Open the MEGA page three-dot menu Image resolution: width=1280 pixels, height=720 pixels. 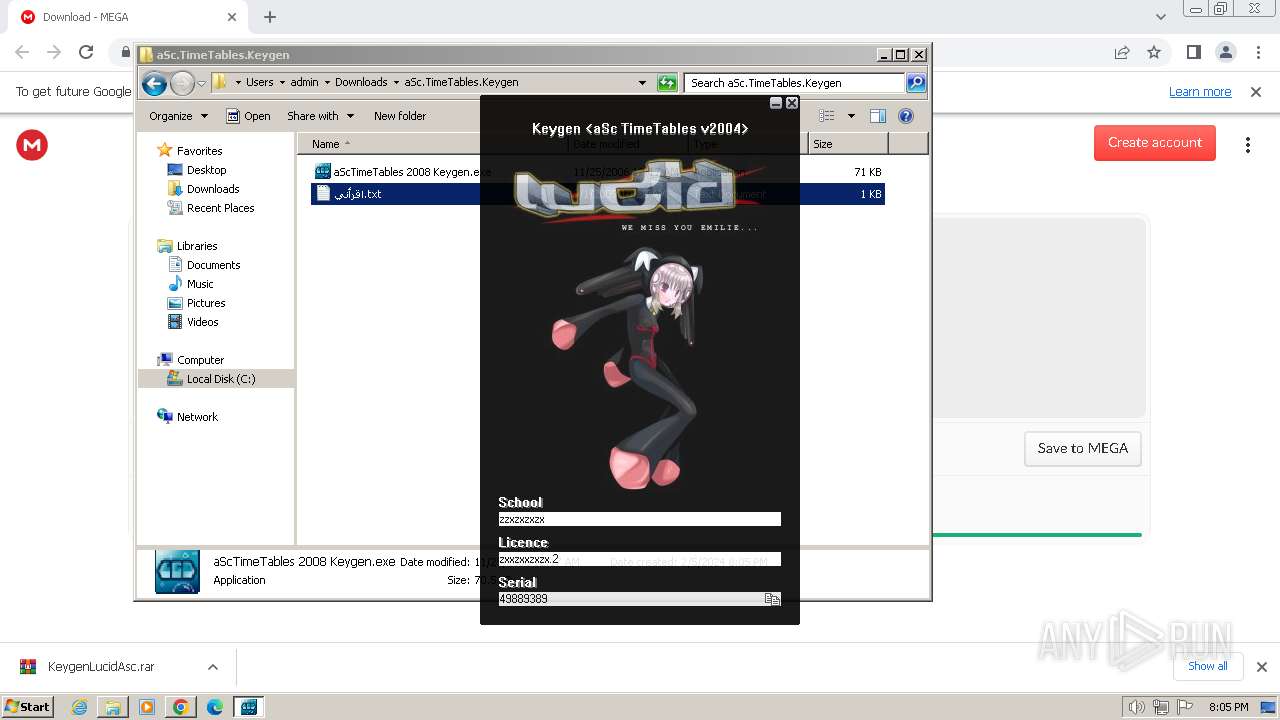tap(1248, 145)
